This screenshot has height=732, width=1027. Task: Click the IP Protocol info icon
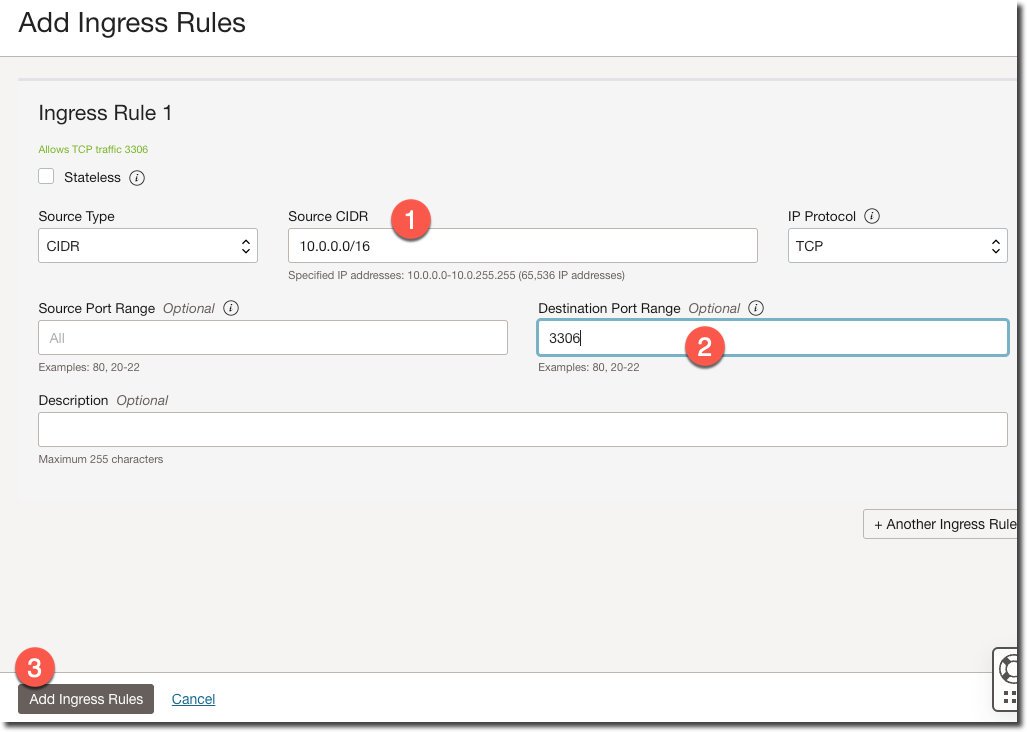pyautogui.click(x=872, y=216)
